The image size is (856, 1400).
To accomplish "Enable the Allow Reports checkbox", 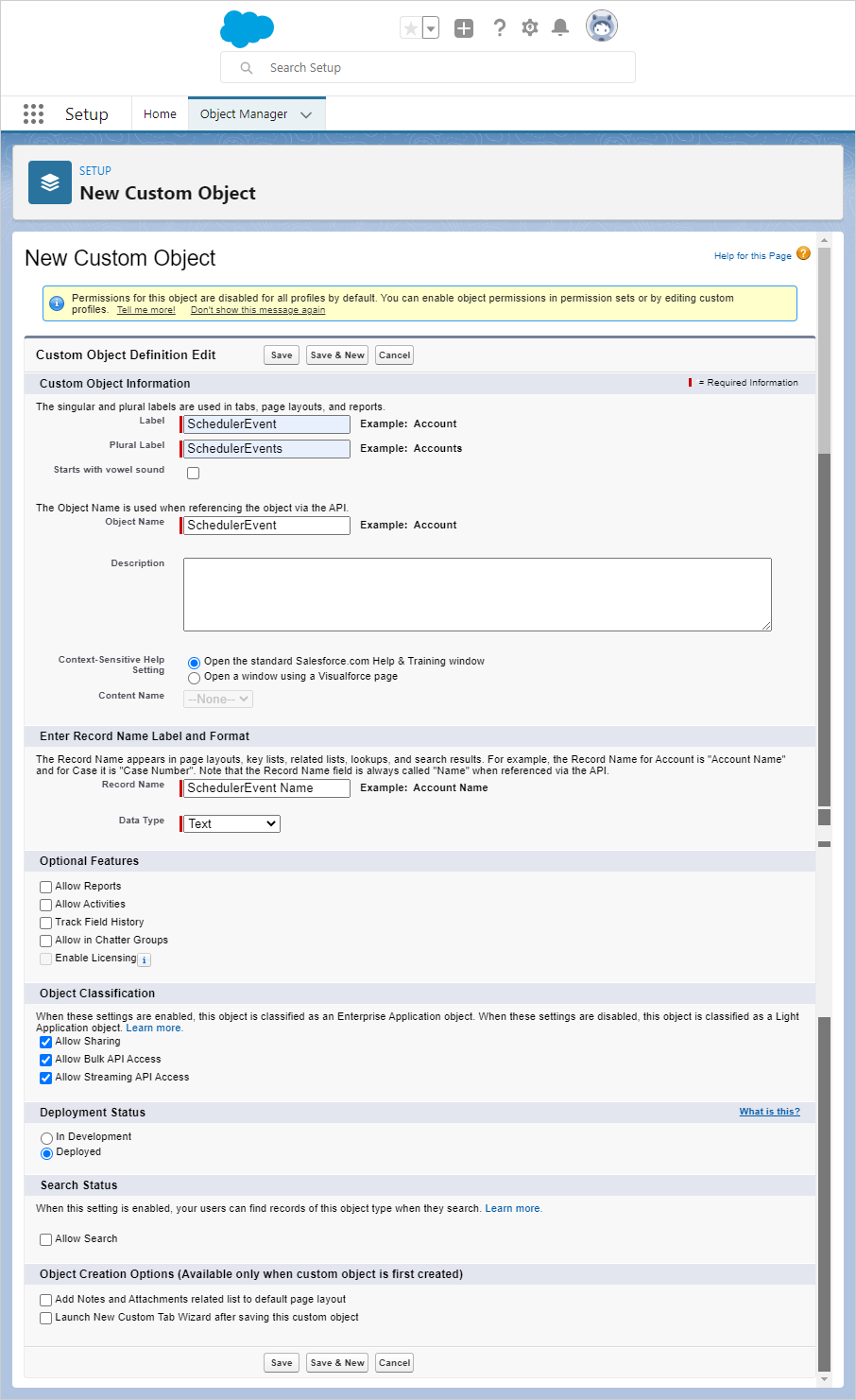I will click(45, 887).
